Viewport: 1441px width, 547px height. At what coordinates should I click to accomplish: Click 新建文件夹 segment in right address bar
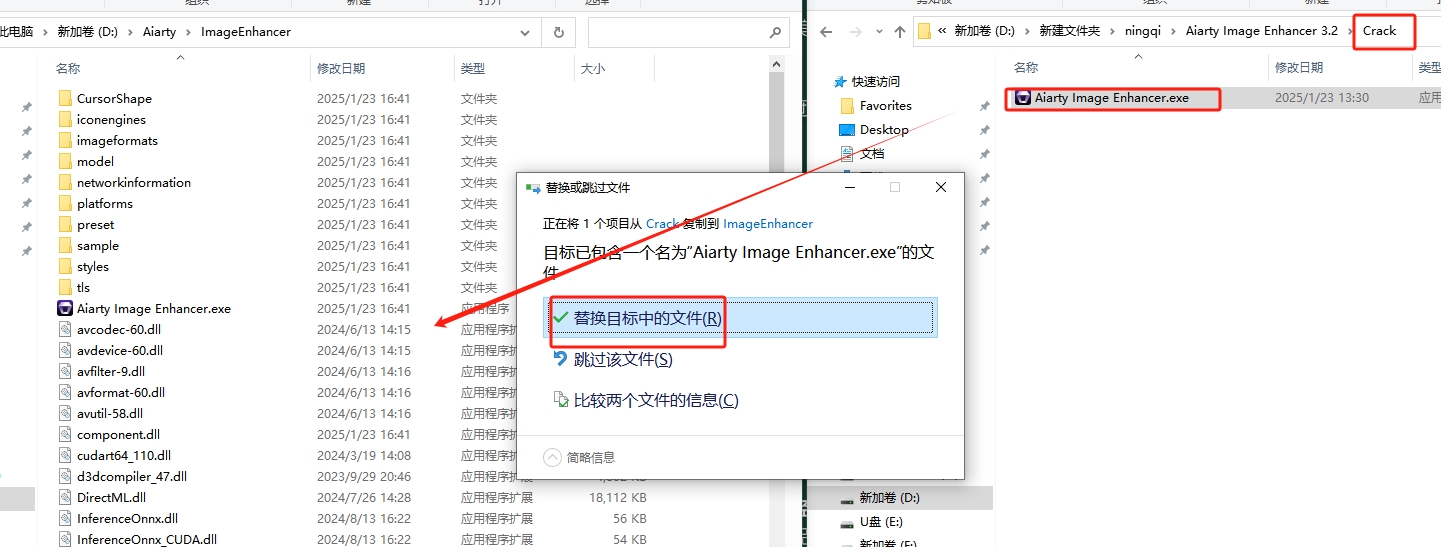pos(1069,31)
